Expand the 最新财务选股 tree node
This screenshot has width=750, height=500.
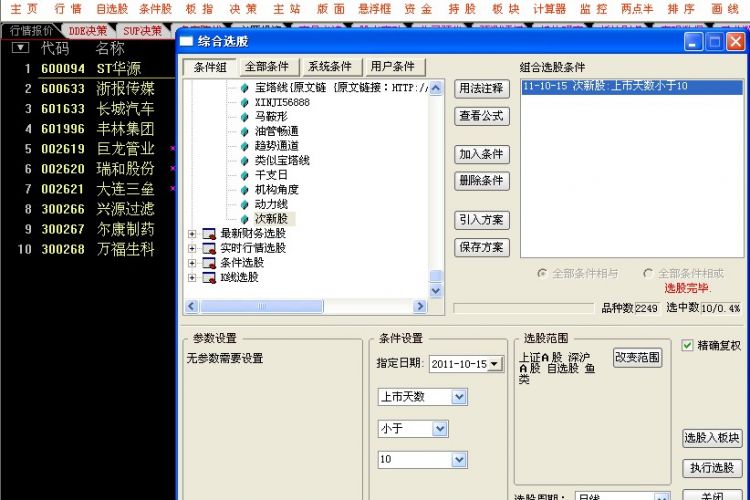[192, 234]
